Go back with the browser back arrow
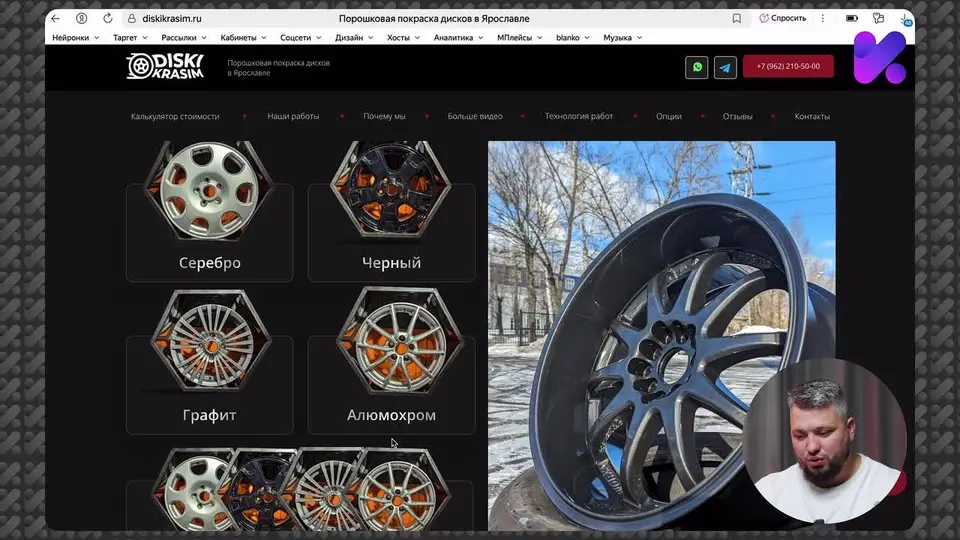Viewport: 960px width, 540px height. pyautogui.click(x=56, y=18)
